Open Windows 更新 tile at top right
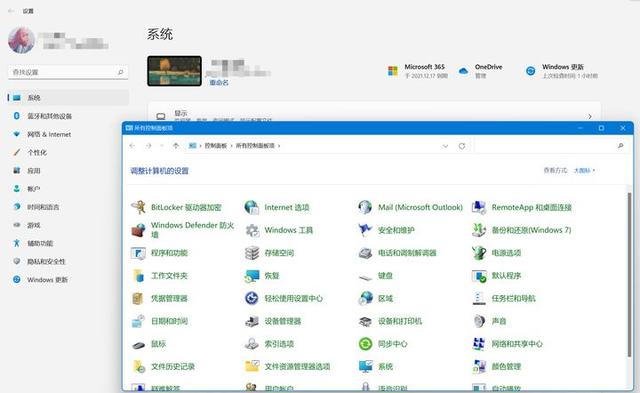 (x=561, y=71)
